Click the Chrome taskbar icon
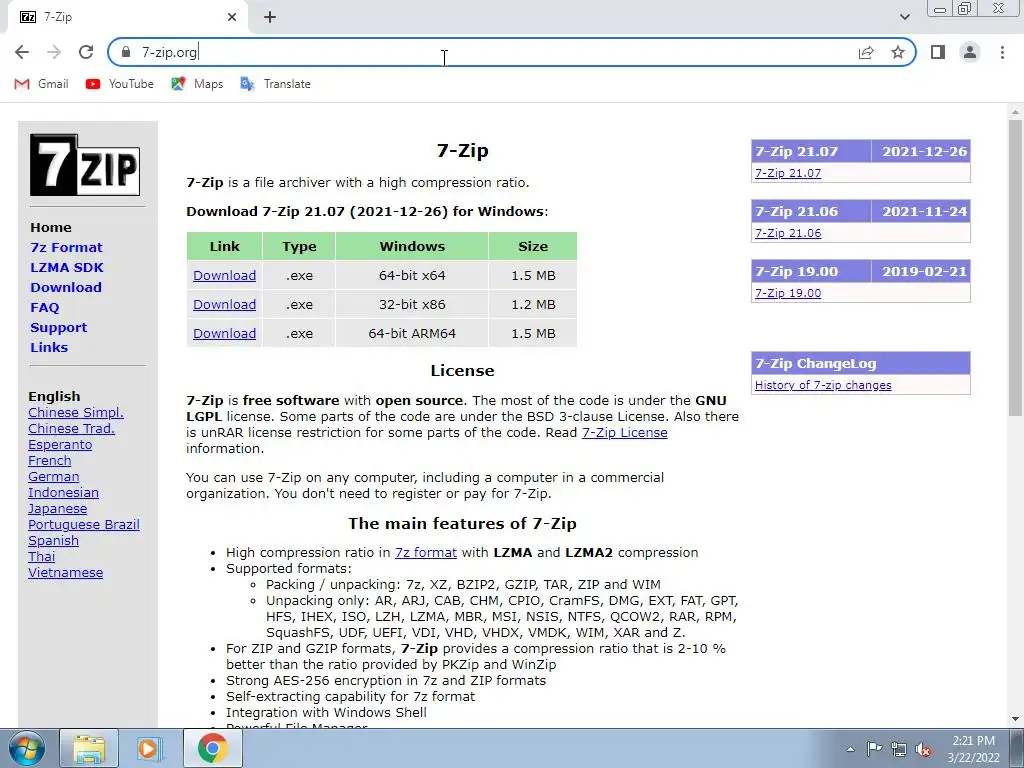 212,748
